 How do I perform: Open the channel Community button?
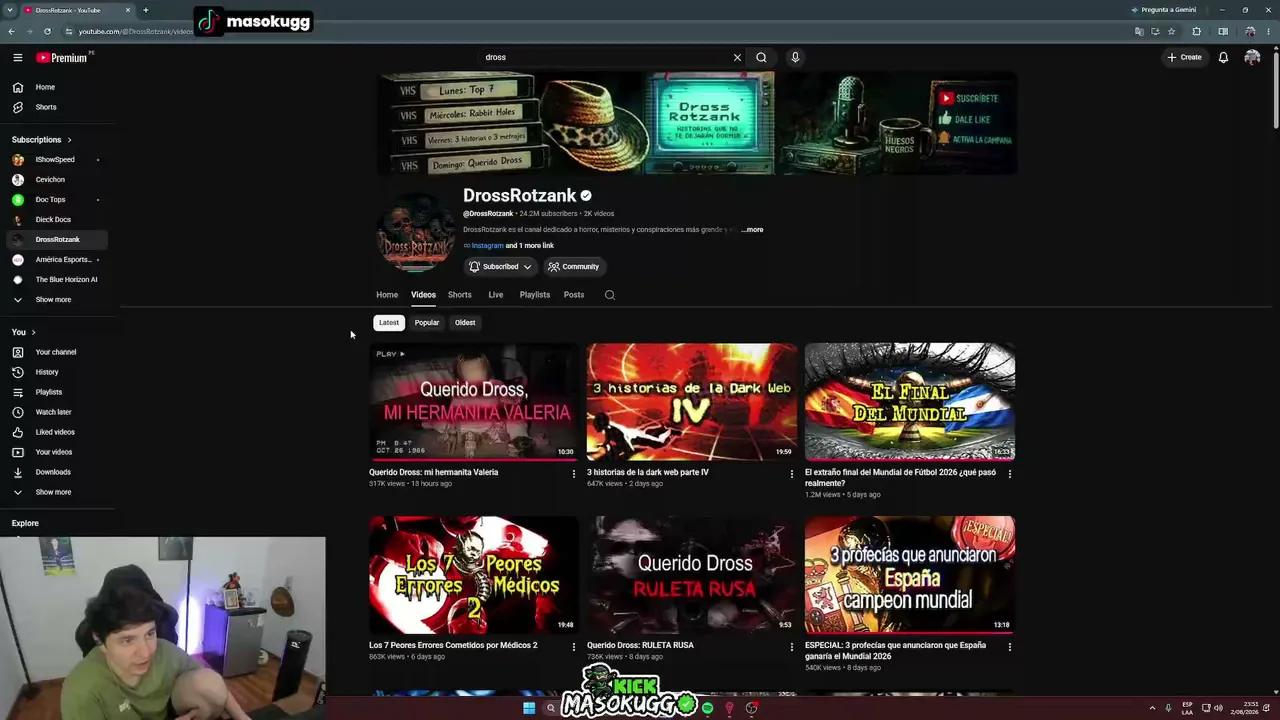coord(573,267)
